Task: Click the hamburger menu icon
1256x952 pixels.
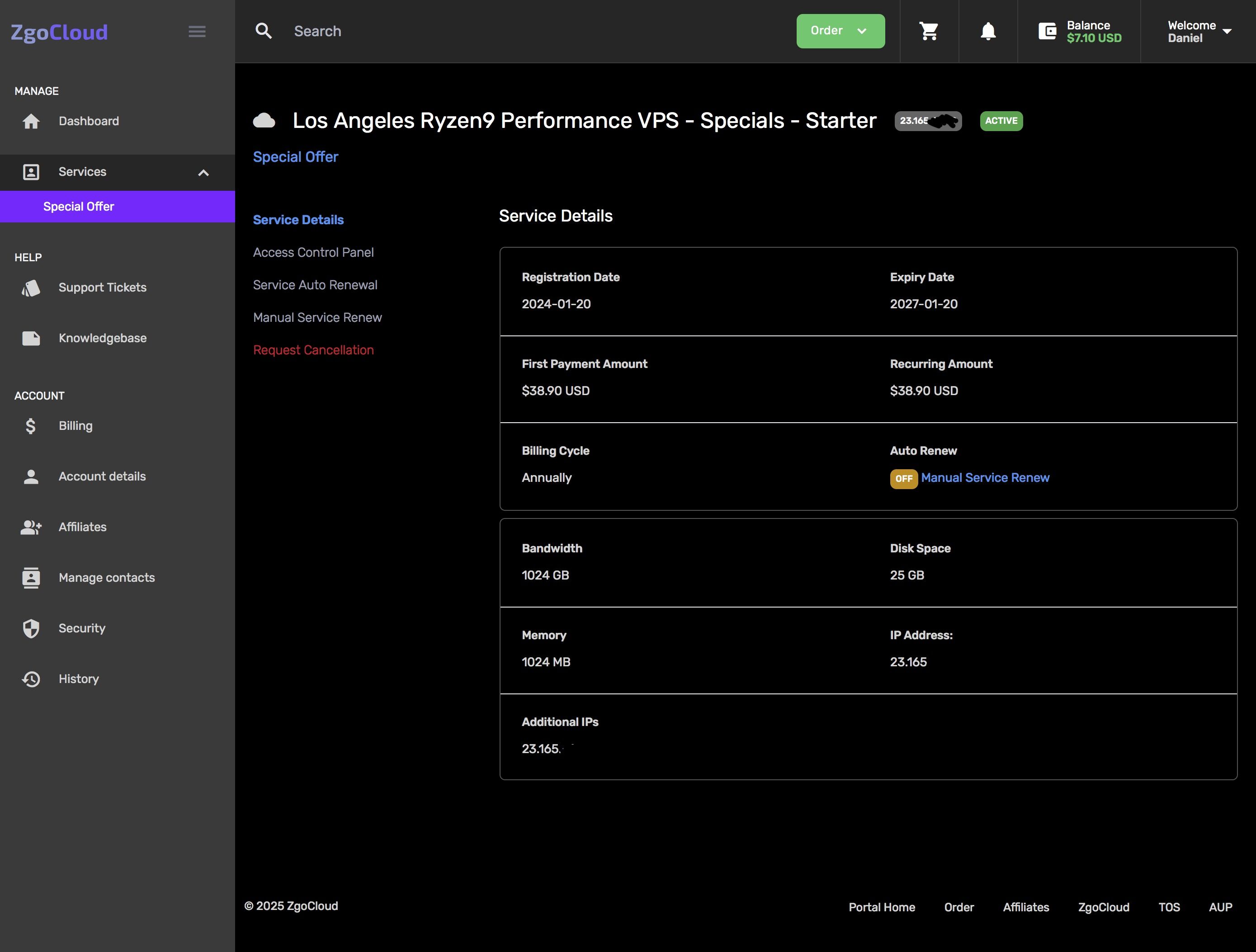Action: pyautogui.click(x=197, y=31)
